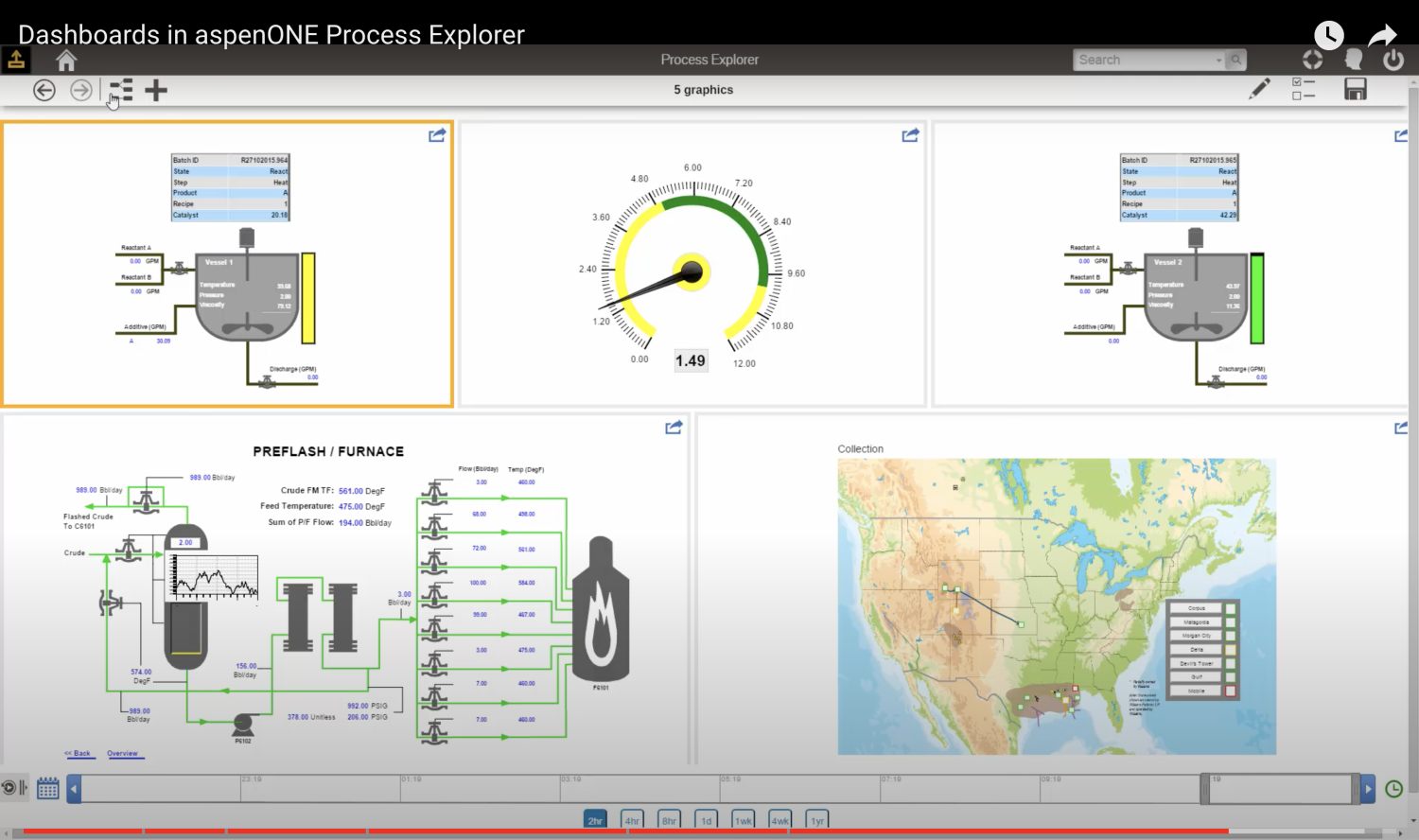Click the power logout icon
Image resolution: width=1419 pixels, height=840 pixels.
[x=1393, y=60]
